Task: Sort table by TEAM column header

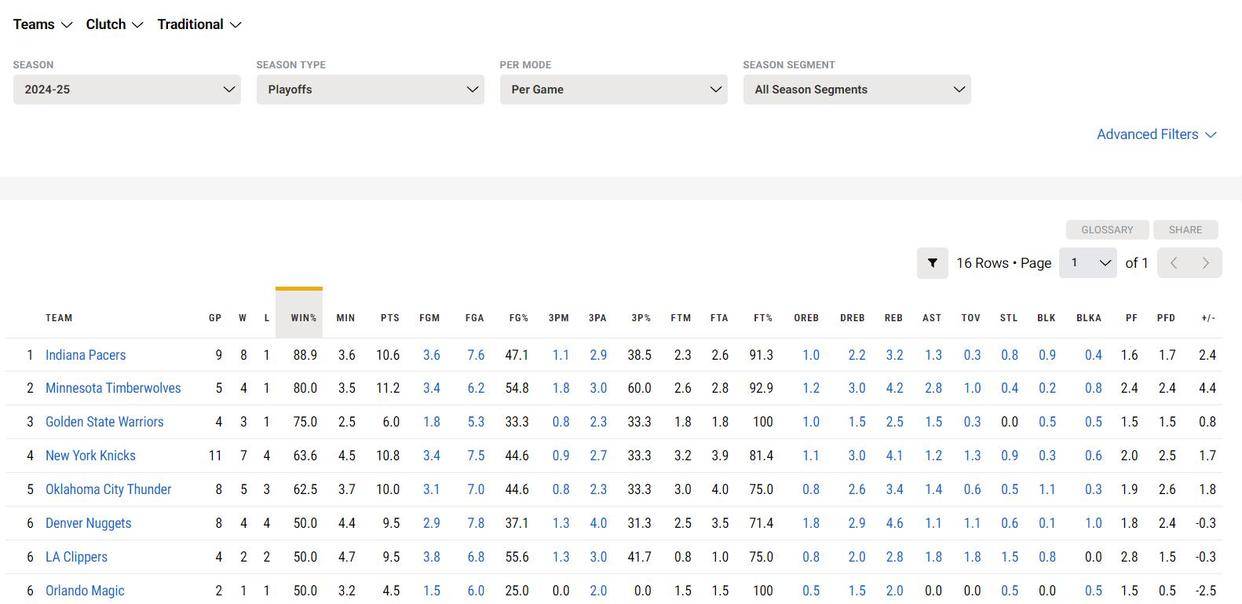Action: pos(59,318)
